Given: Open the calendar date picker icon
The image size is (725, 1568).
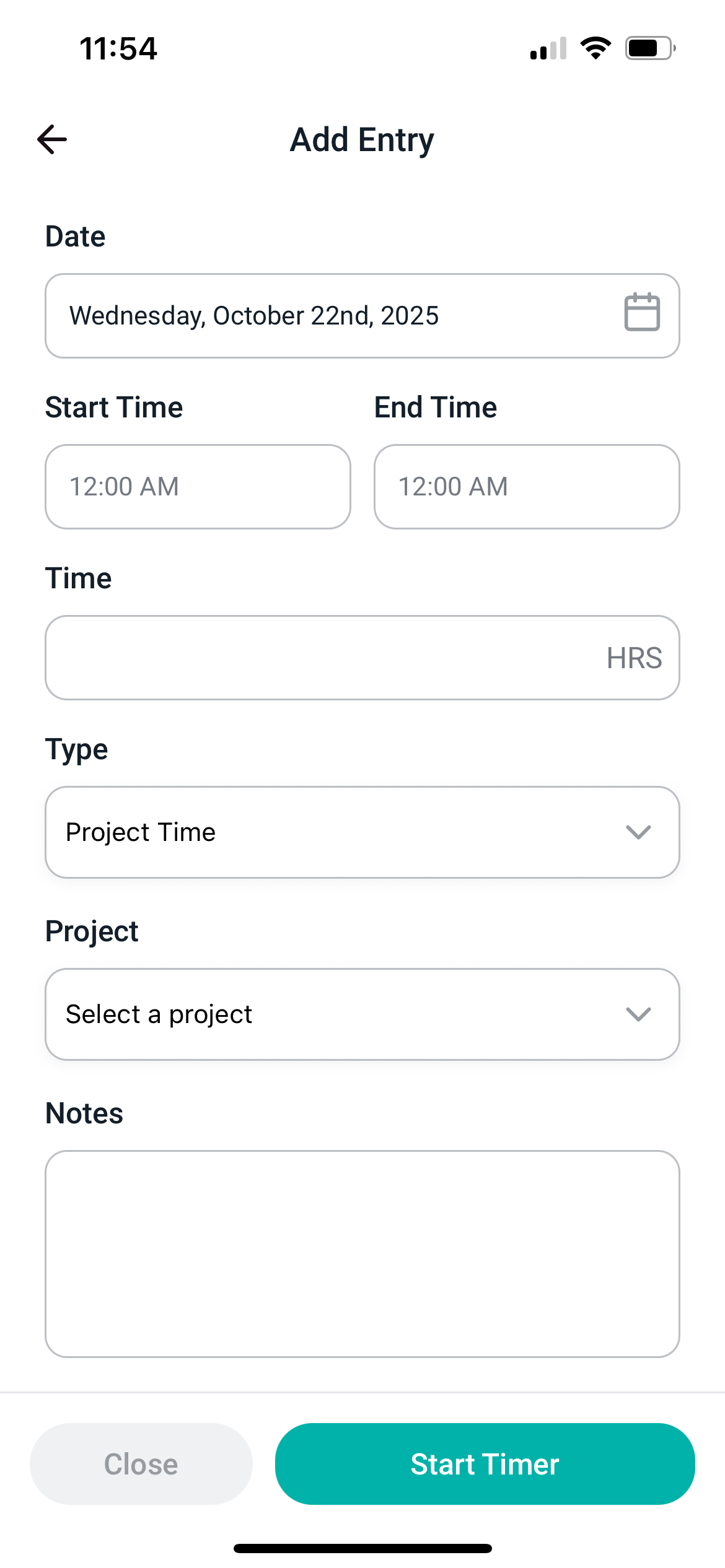Looking at the screenshot, I should coord(641,312).
